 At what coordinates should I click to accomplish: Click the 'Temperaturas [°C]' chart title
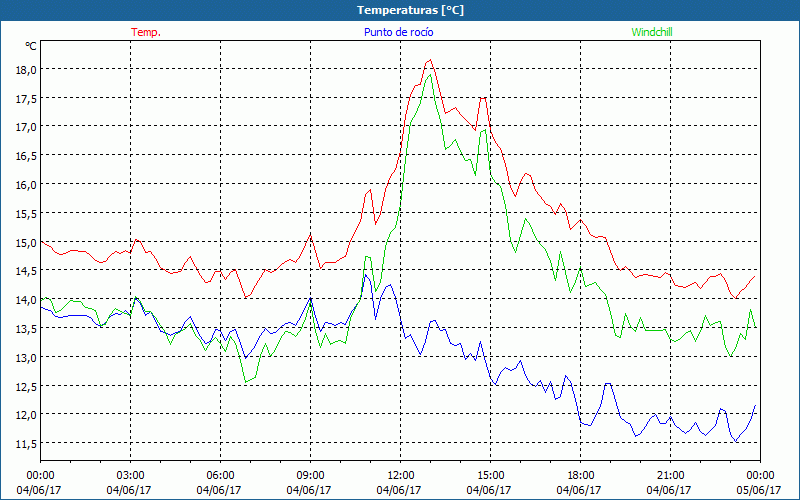point(410,10)
